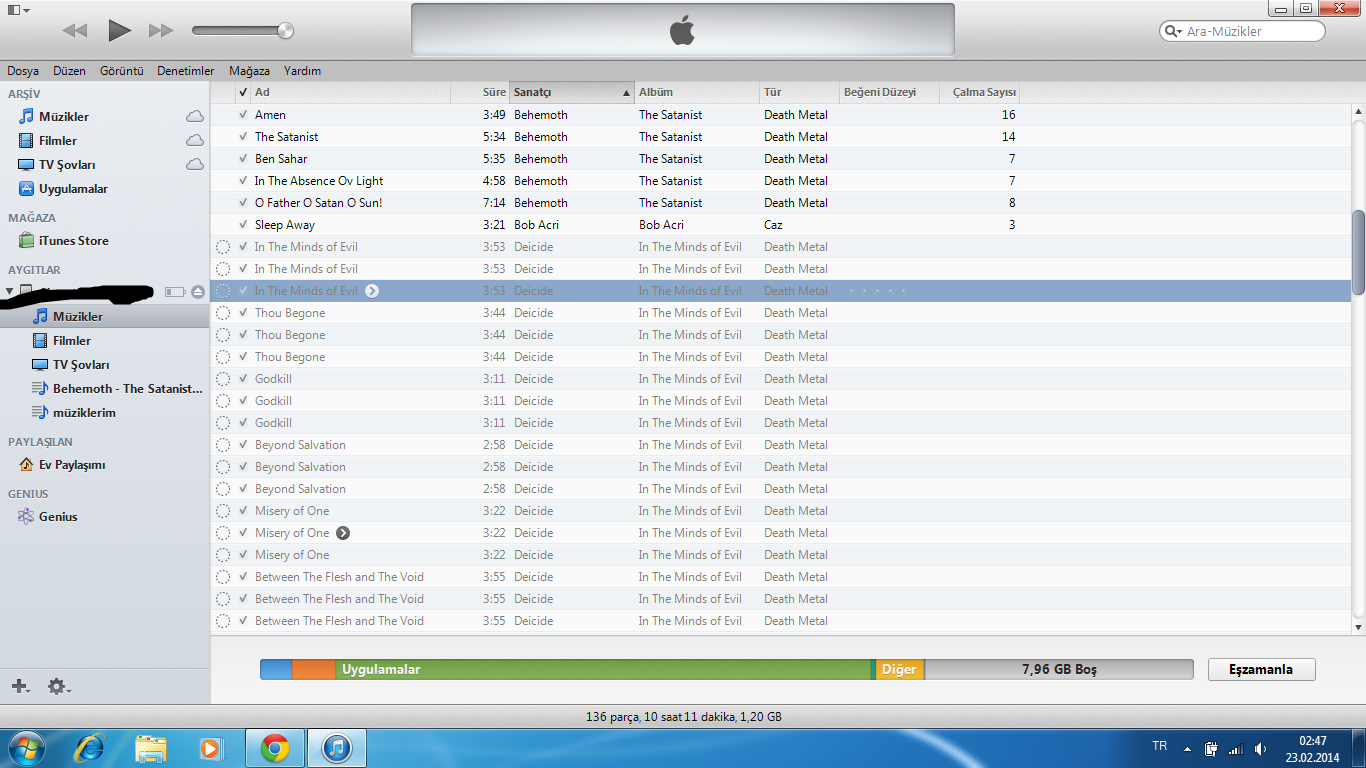Uncheck In The Absence Ov Light checkbox

[243, 181]
